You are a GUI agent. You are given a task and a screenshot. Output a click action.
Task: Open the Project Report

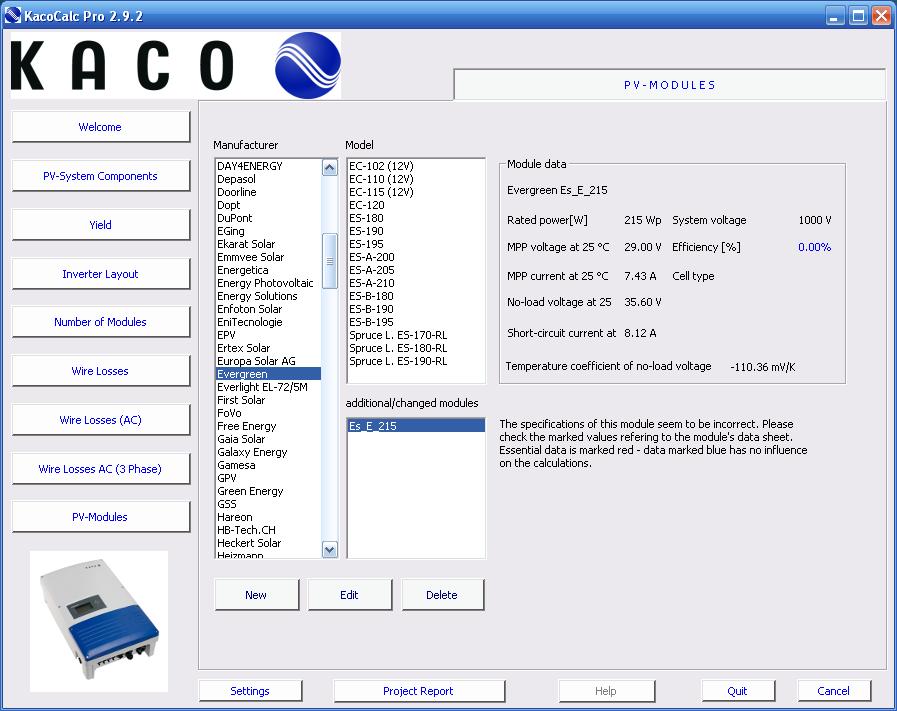coord(419,691)
